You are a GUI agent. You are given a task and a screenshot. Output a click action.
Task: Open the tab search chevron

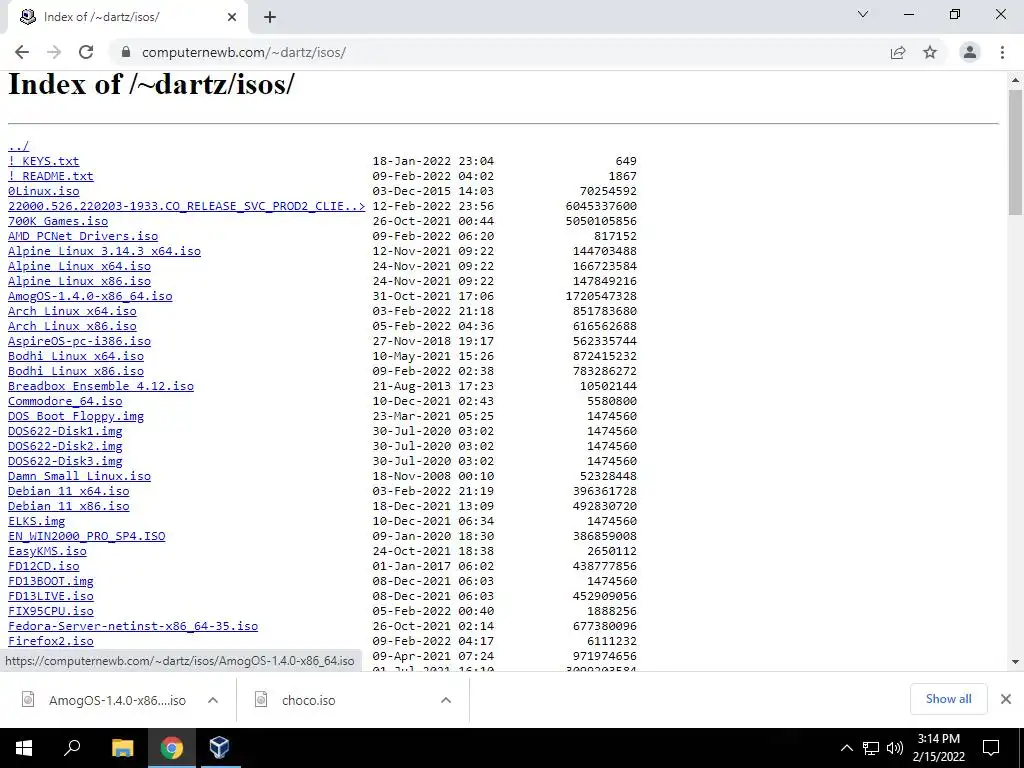863,14
